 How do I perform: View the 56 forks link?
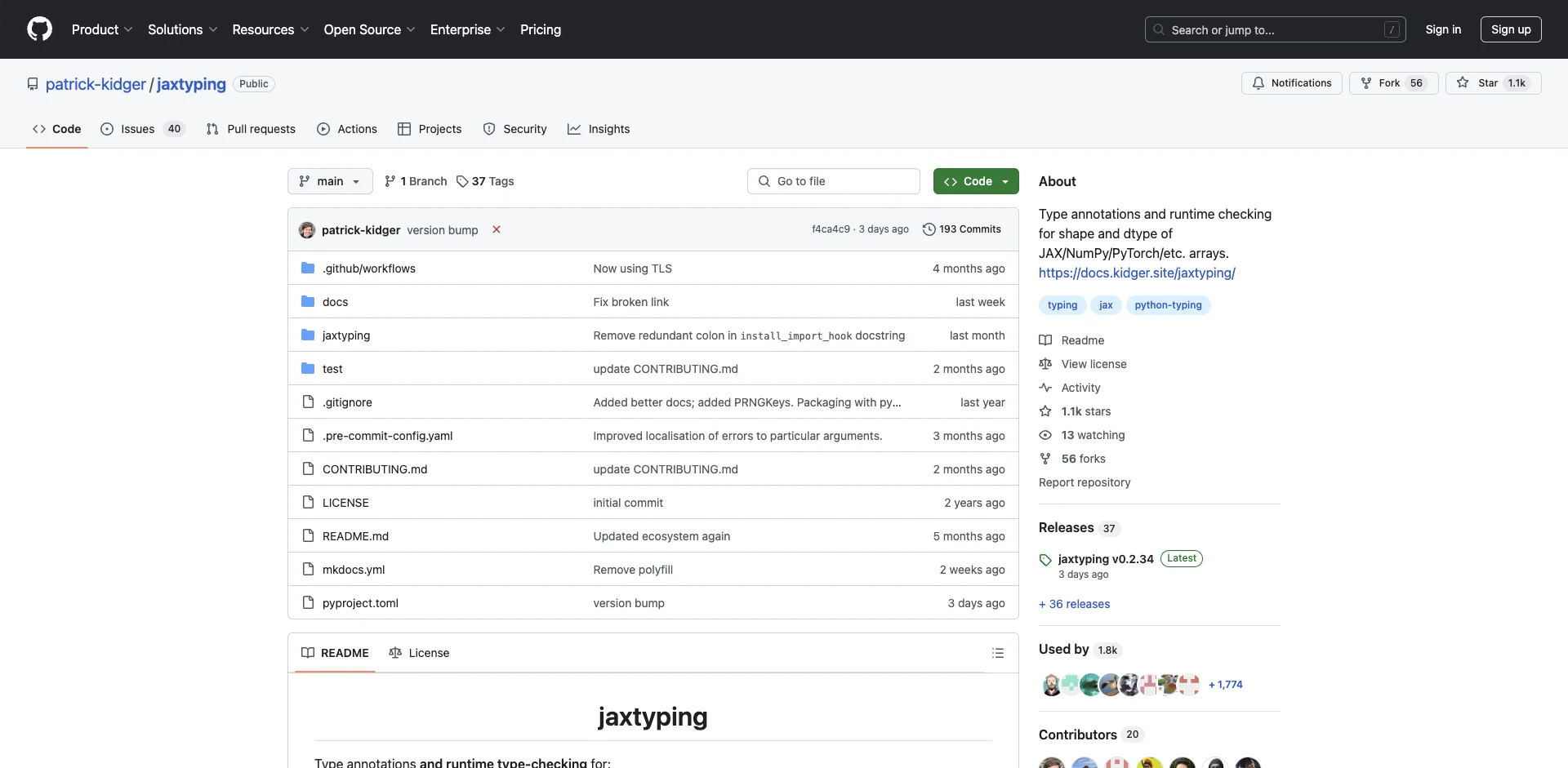point(1072,459)
